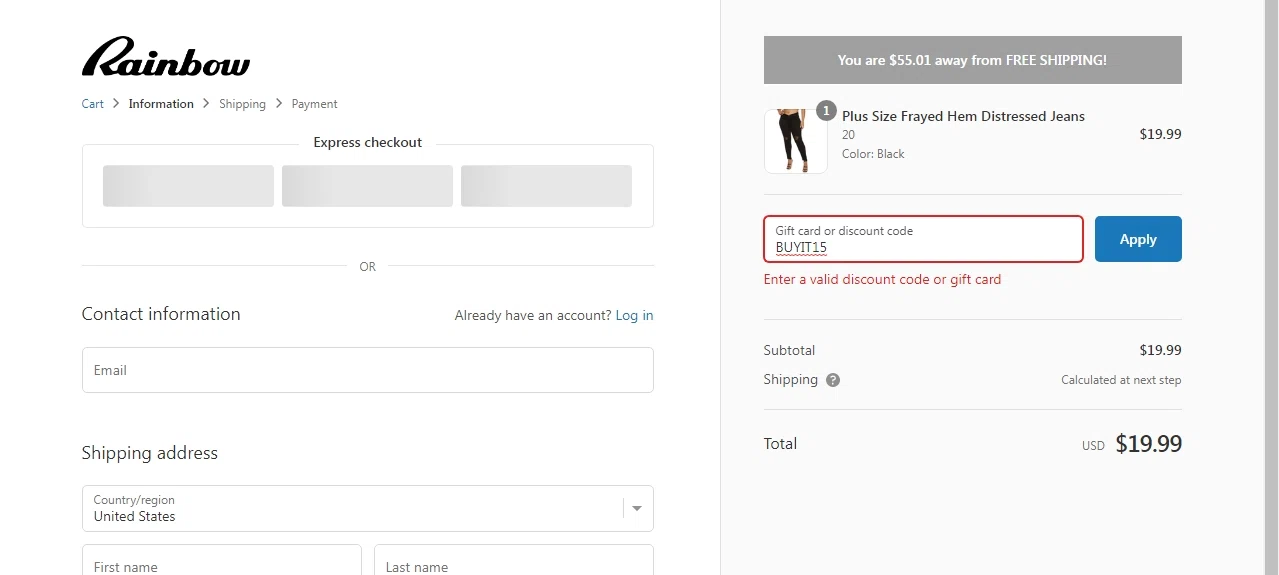This screenshot has width=1279, height=575.
Task: Click the gift card or discount code field
Action: (x=922, y=240)
